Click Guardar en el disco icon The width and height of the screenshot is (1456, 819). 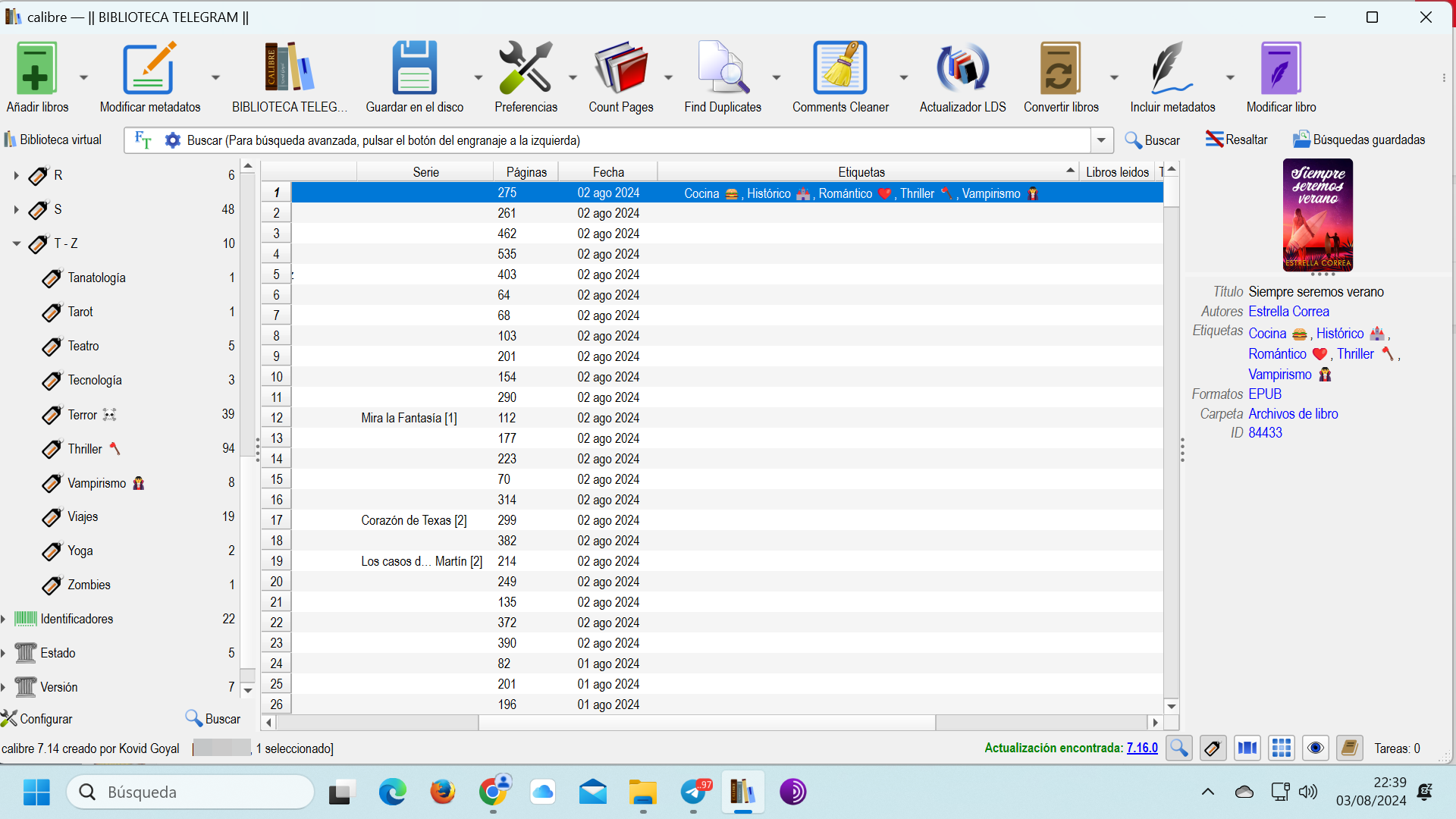(x=414, y=69)
